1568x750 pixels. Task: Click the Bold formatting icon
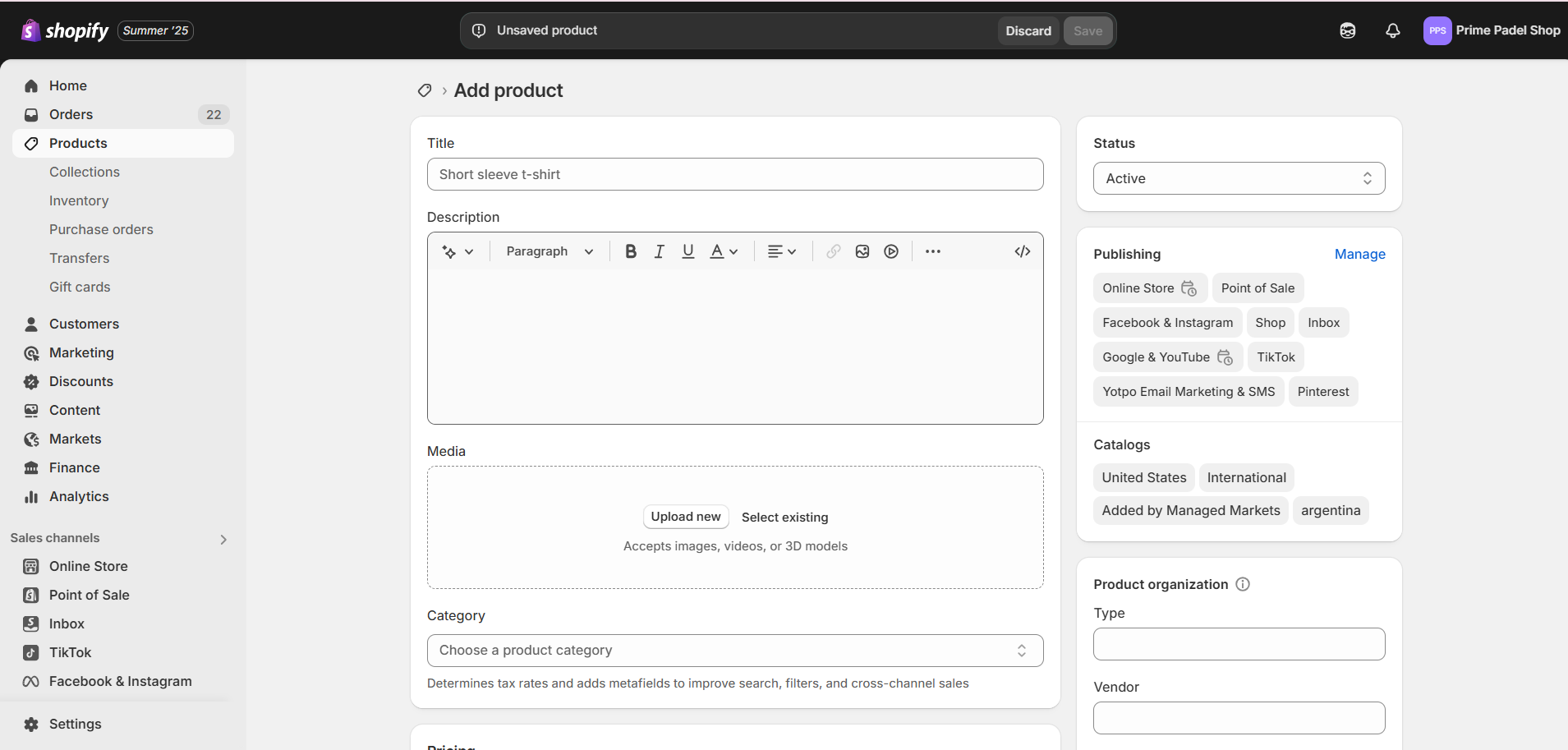[630, 251]
